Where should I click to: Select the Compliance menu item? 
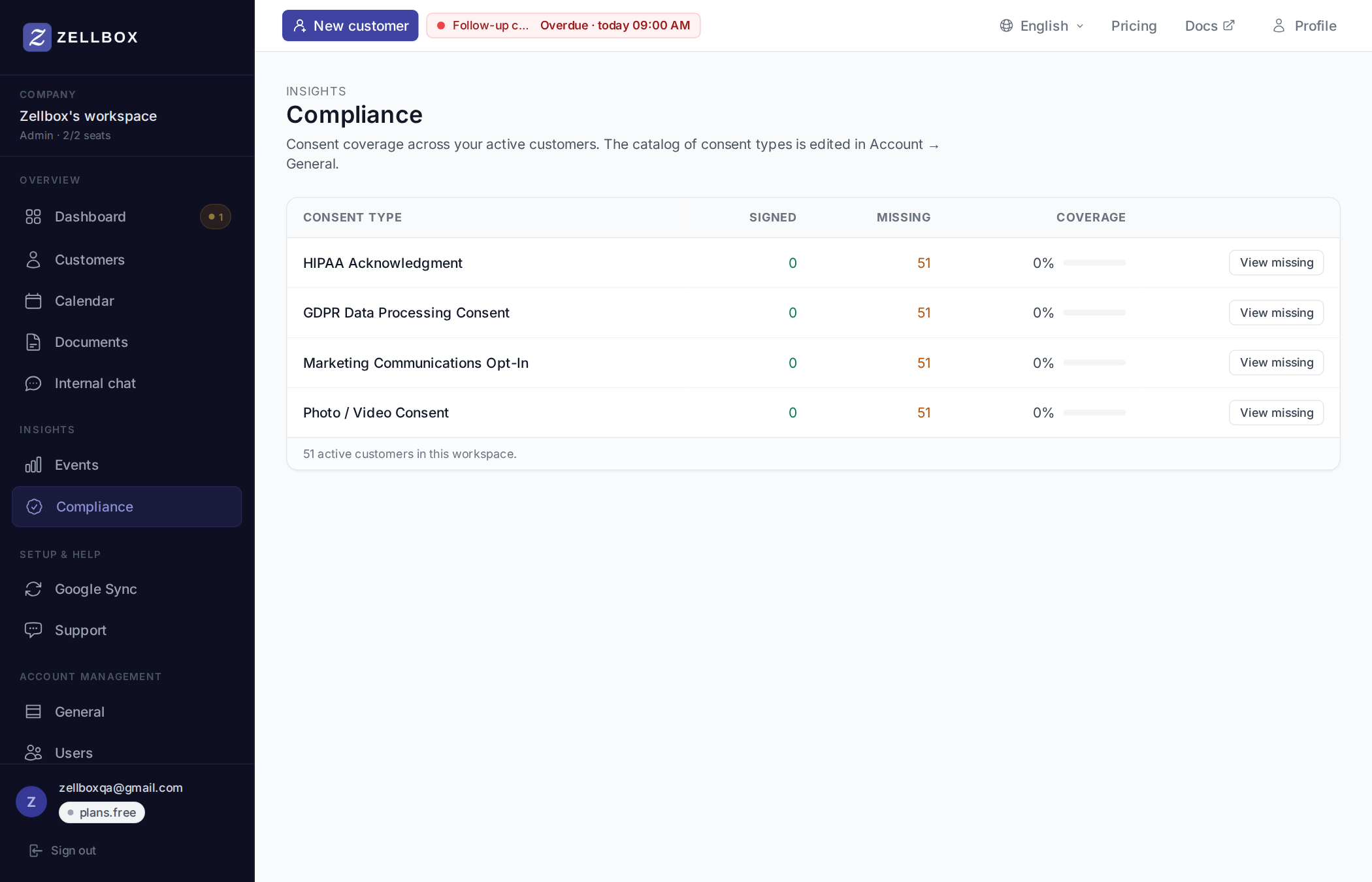click(x=127, y=507)
